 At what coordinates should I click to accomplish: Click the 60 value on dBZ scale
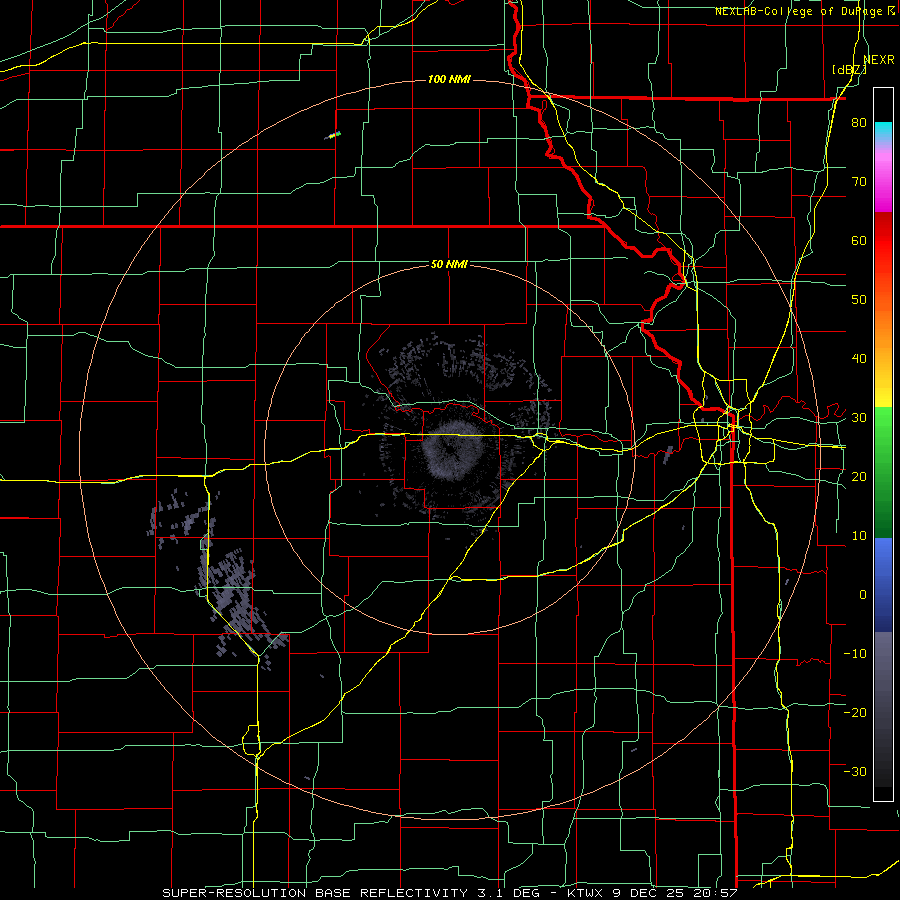(859, 240)
